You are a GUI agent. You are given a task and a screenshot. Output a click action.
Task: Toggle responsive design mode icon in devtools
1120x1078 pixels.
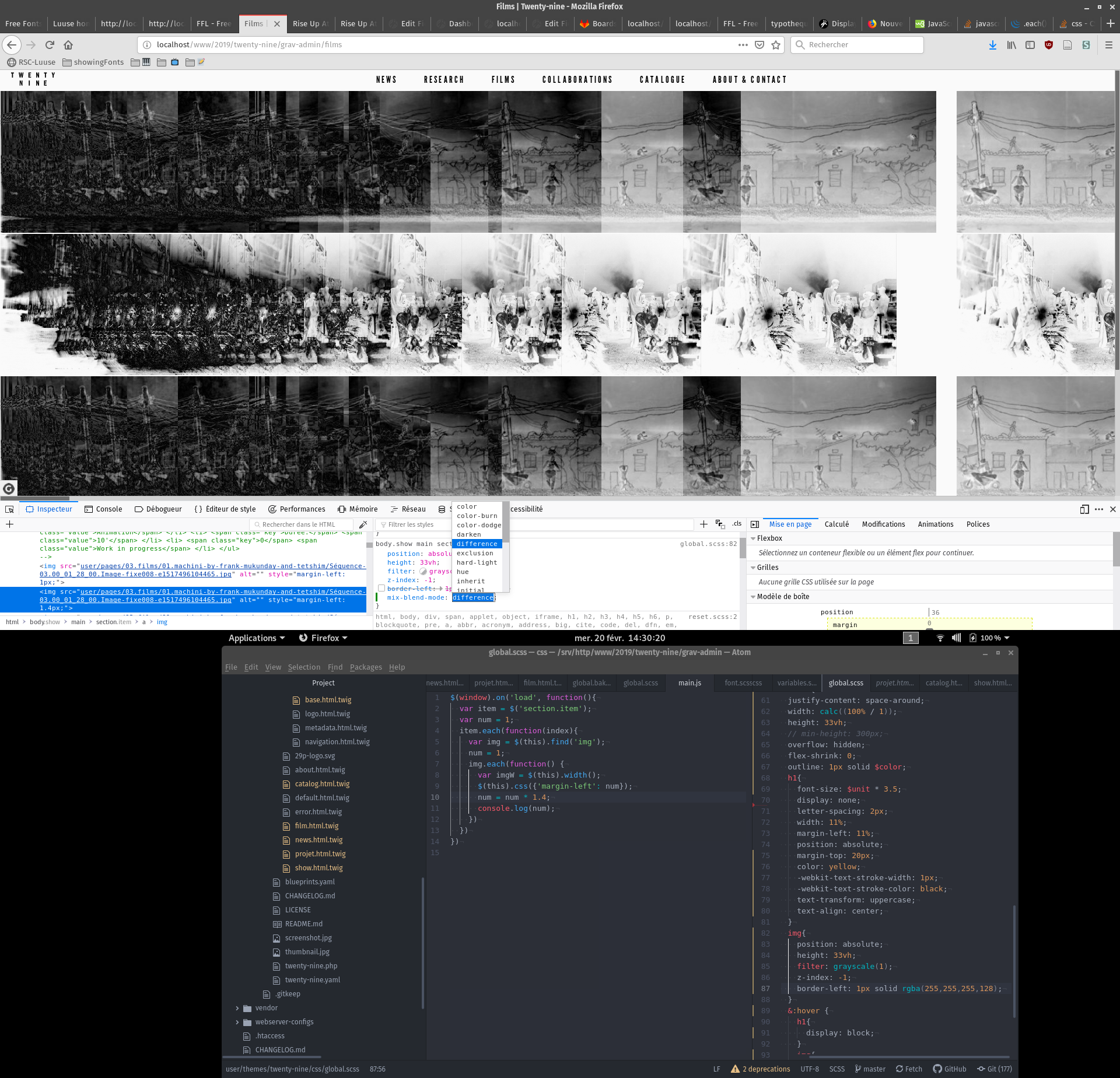(1084, 509)
